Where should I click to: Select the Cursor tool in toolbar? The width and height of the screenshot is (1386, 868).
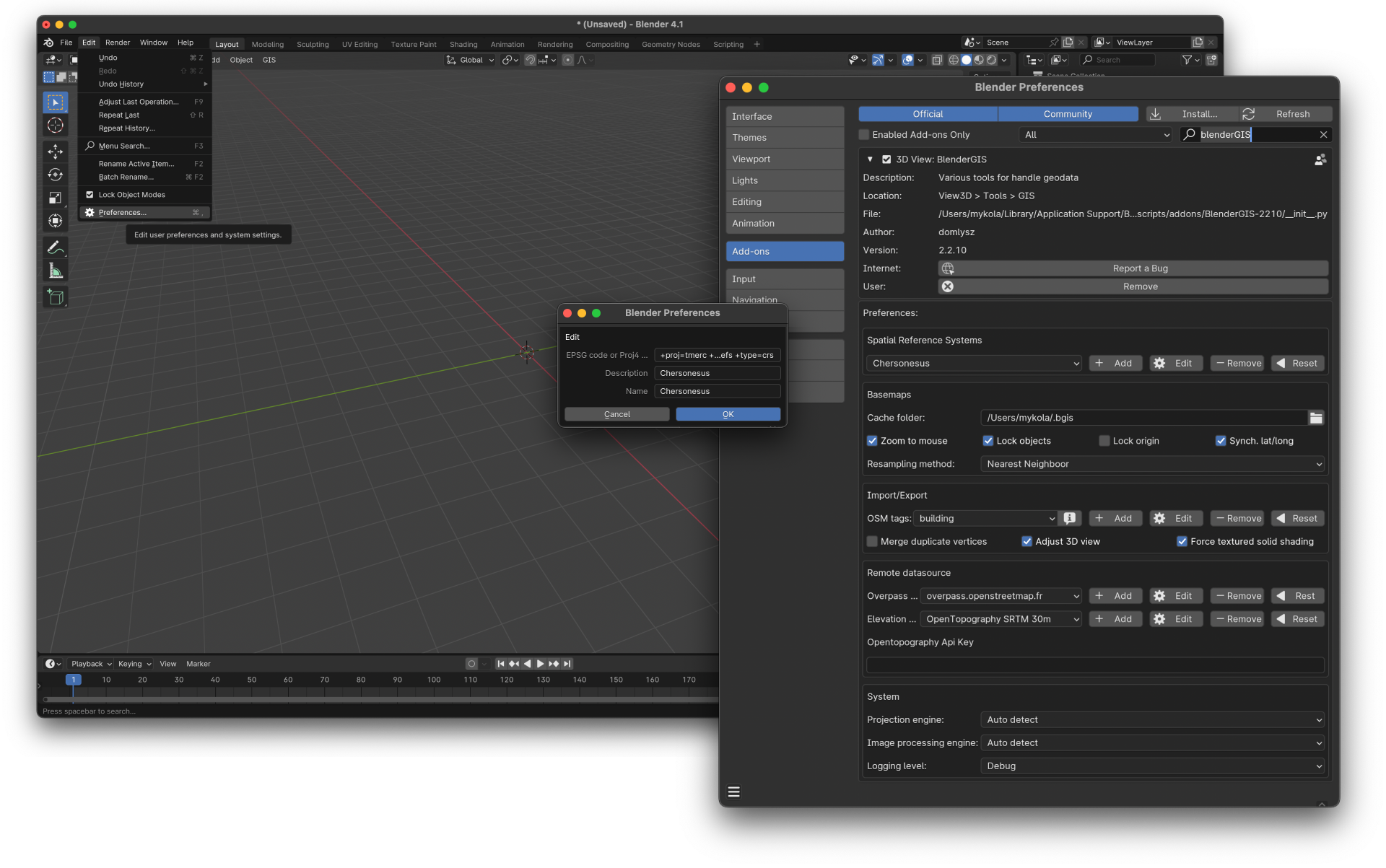pyautogui.click(x=56, y=126)
